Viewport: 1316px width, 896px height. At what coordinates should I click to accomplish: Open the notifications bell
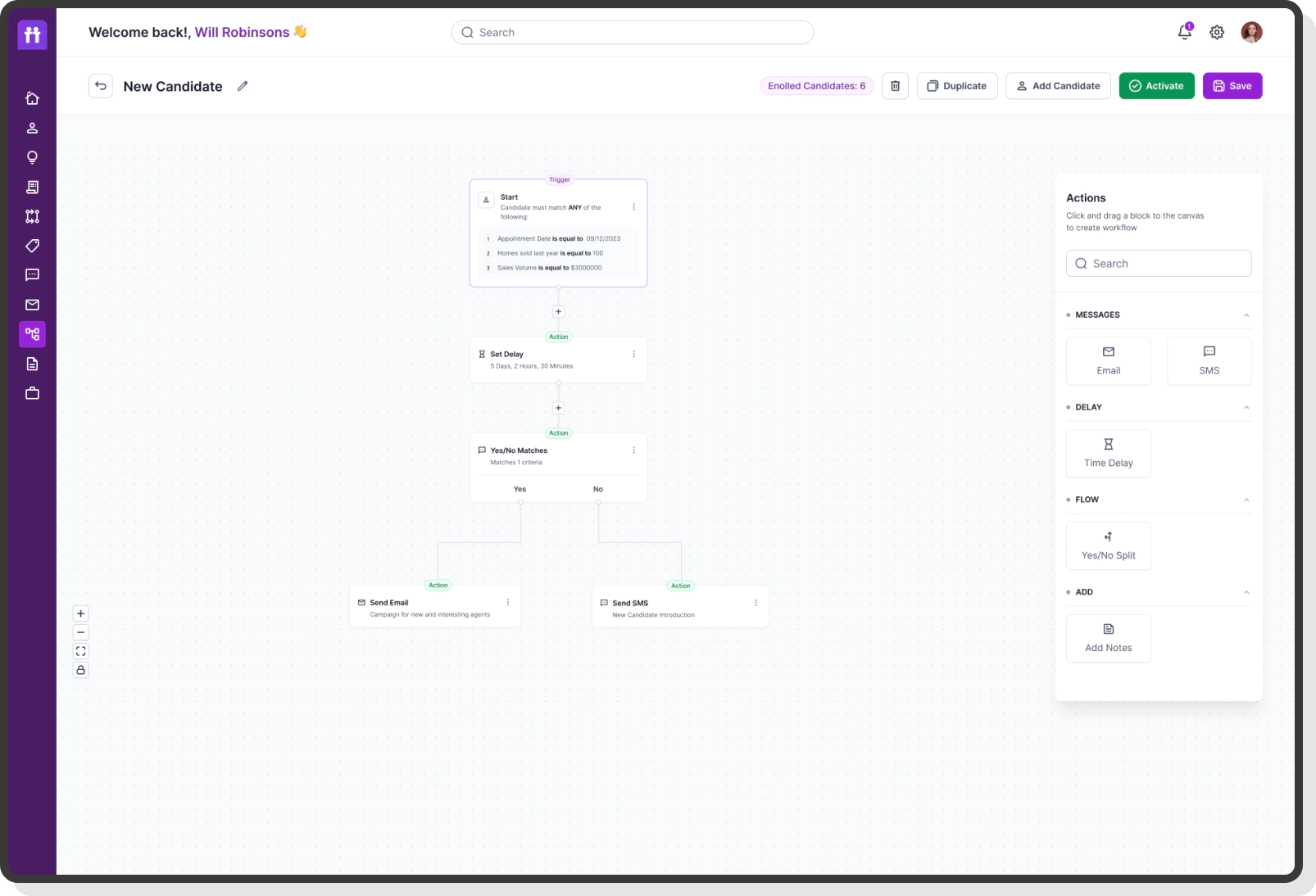1185,32
